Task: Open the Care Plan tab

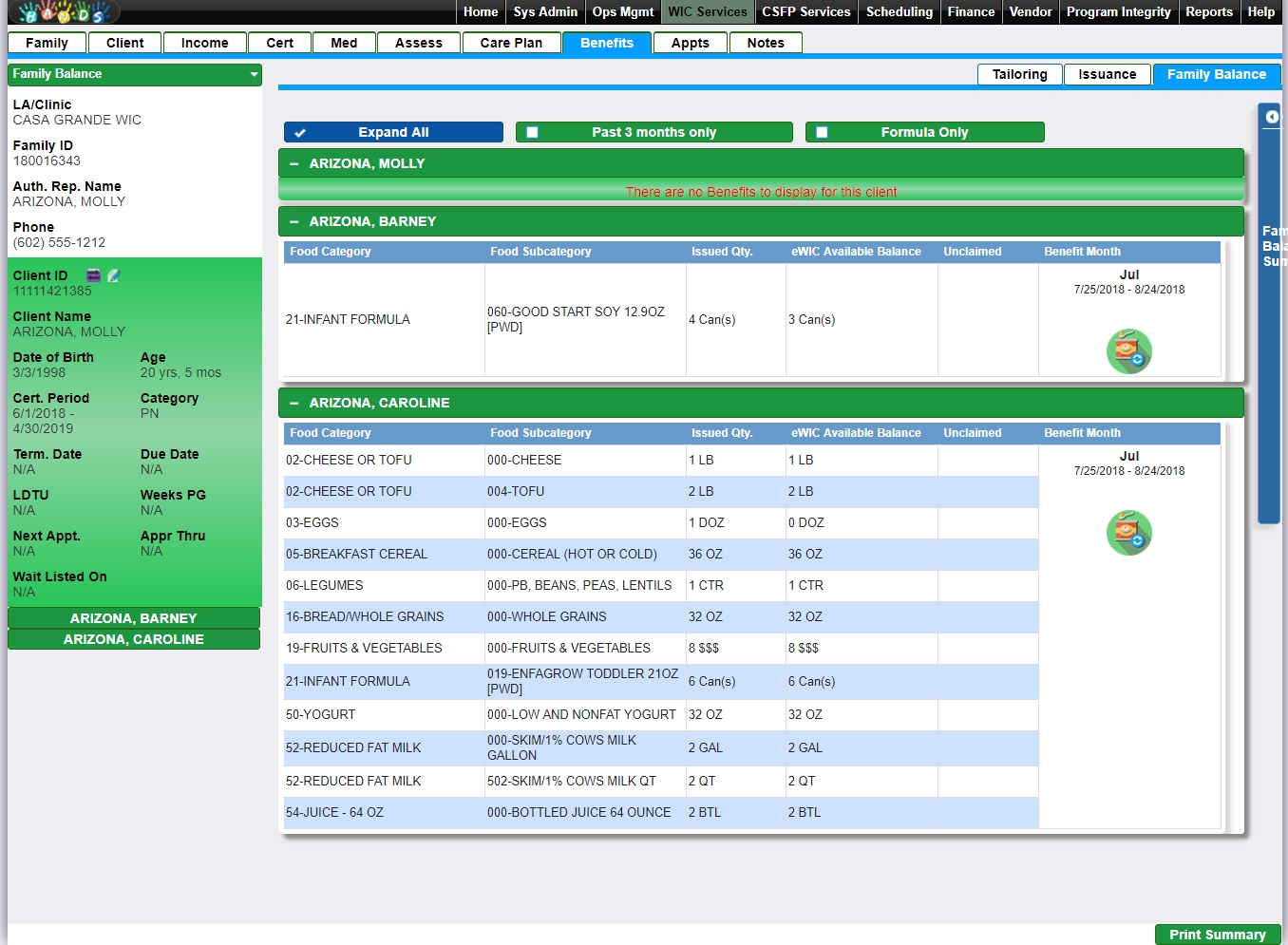Action: (x=511, y=43)
